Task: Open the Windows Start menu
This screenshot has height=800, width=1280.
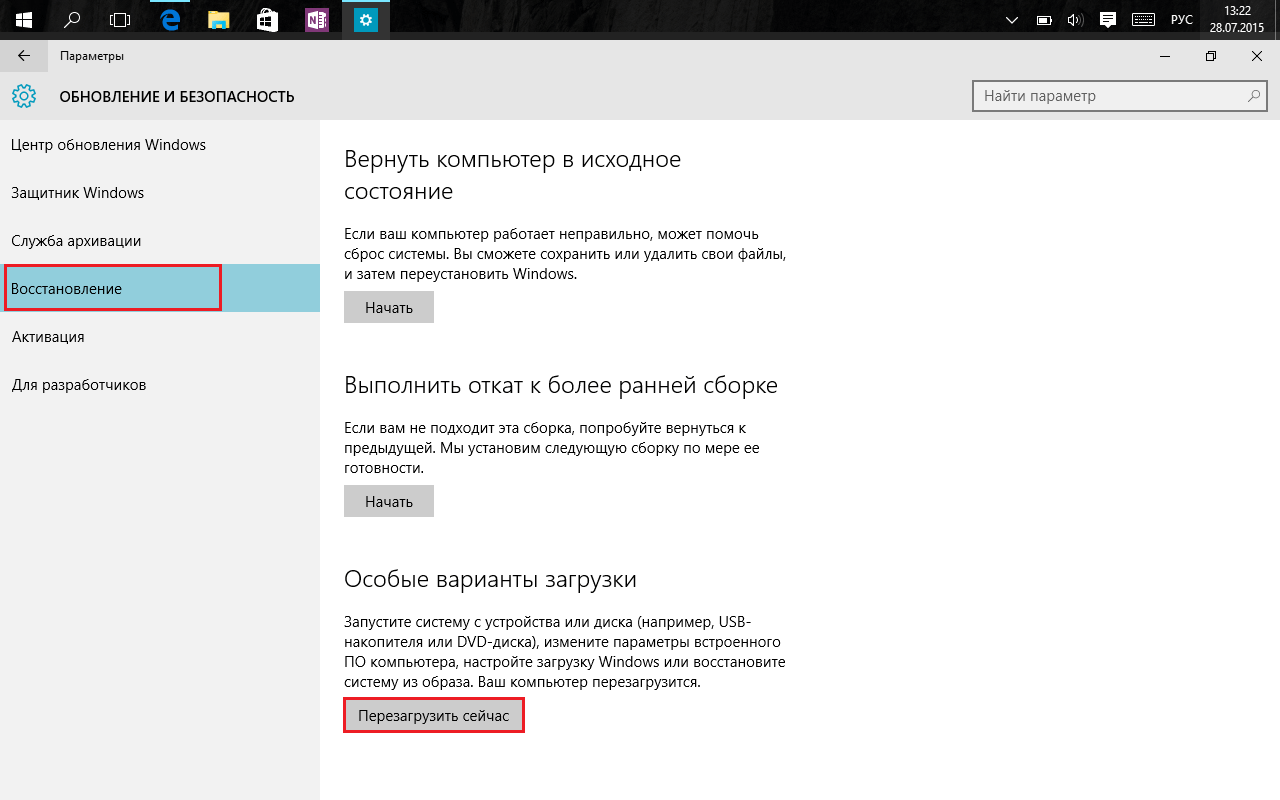Action: pos(24,19)
